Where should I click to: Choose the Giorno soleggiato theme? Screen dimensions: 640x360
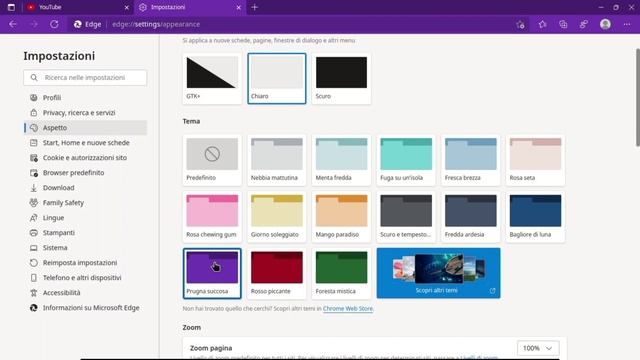tap(277, 217)
